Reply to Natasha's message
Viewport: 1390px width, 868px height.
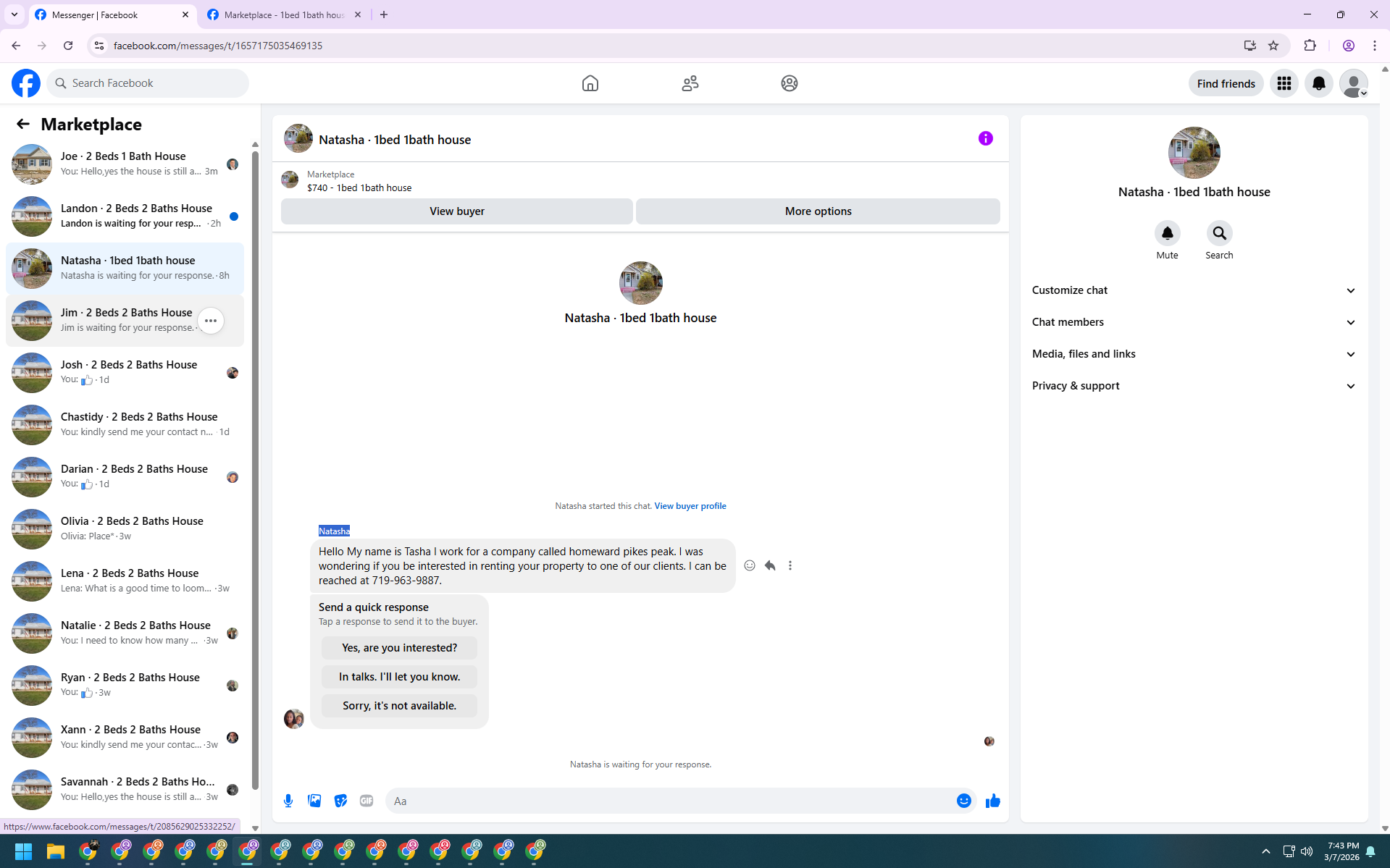[x=770, y=565]
